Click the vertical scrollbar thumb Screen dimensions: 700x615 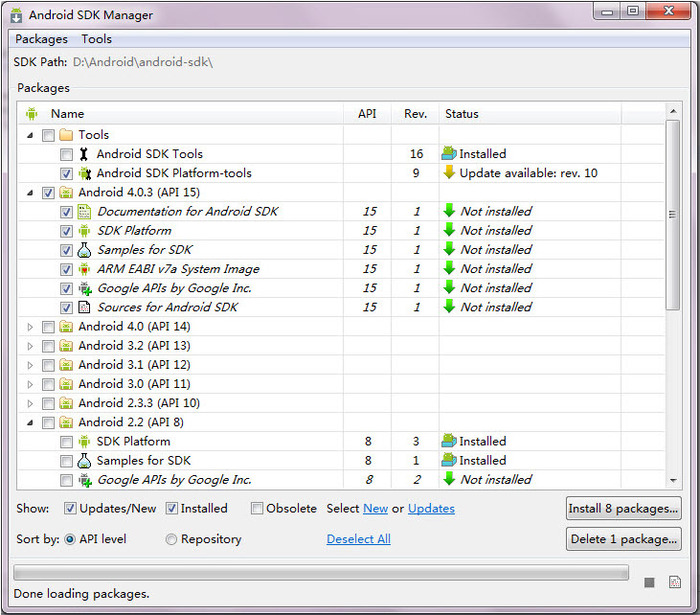click(x=673, y=215)
